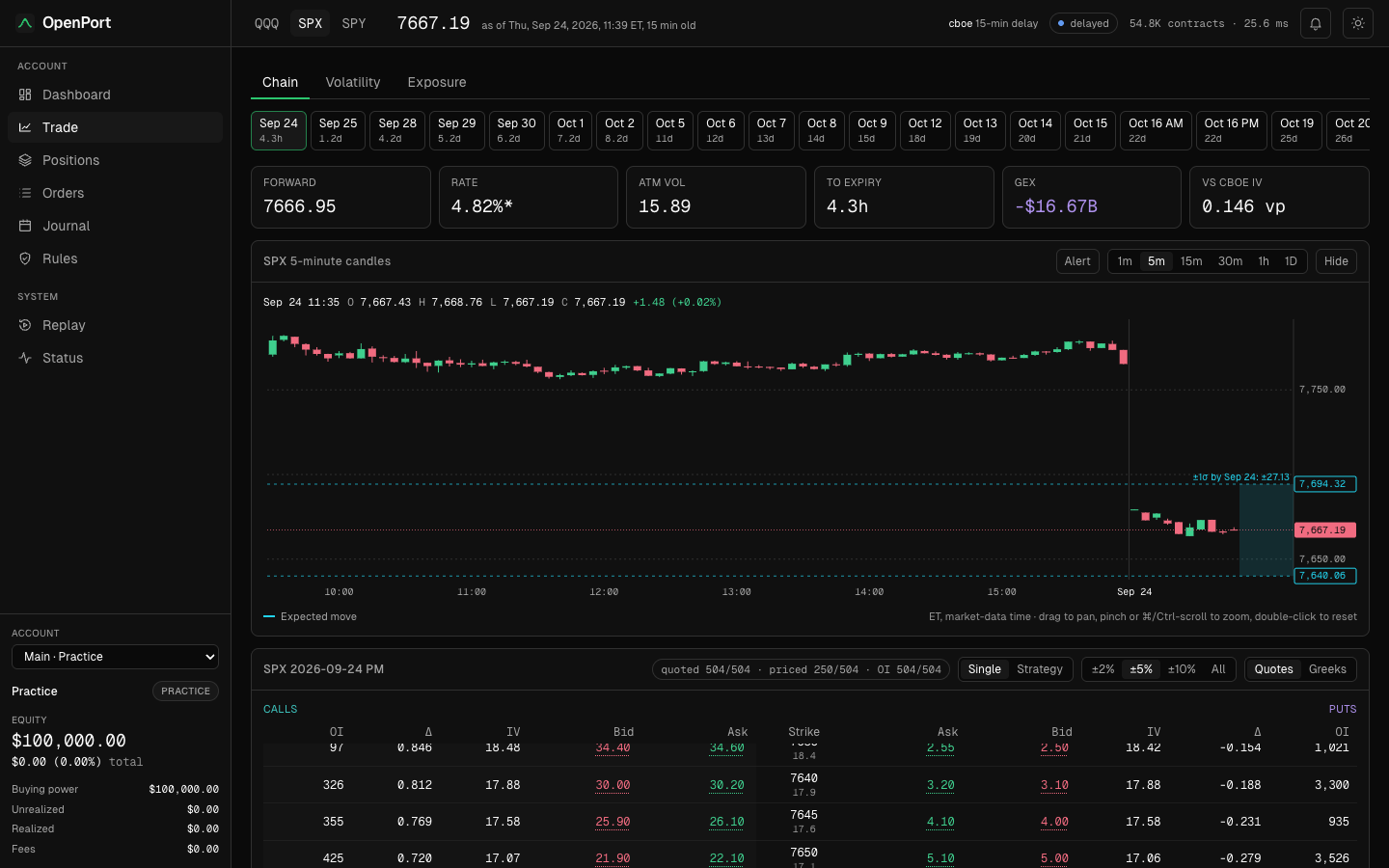Viewport: 1389px width, 868px height.
Task: Click the delayed data status badge
Action: 1083,23
